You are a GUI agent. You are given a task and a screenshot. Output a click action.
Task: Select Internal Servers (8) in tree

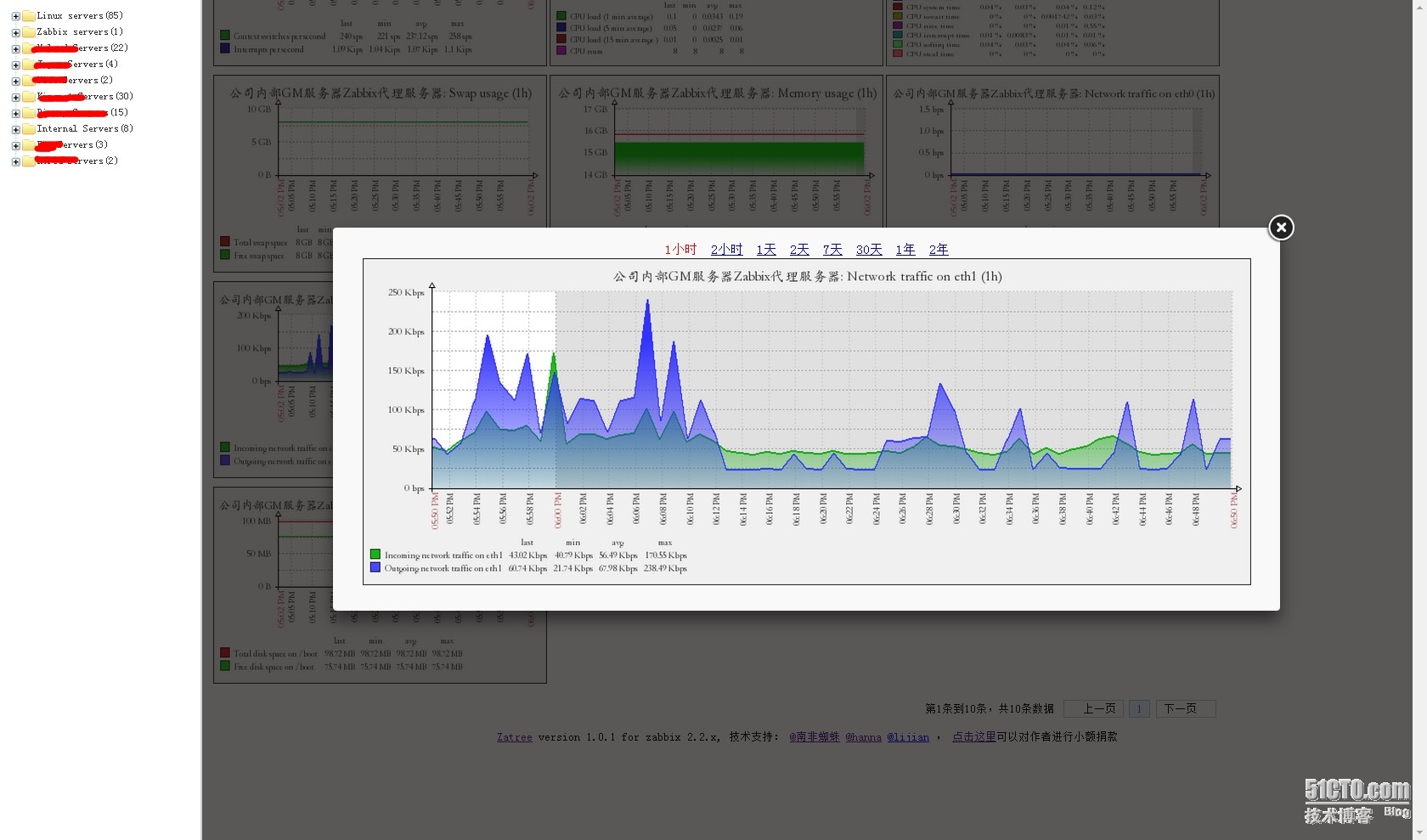click(85, 128)
